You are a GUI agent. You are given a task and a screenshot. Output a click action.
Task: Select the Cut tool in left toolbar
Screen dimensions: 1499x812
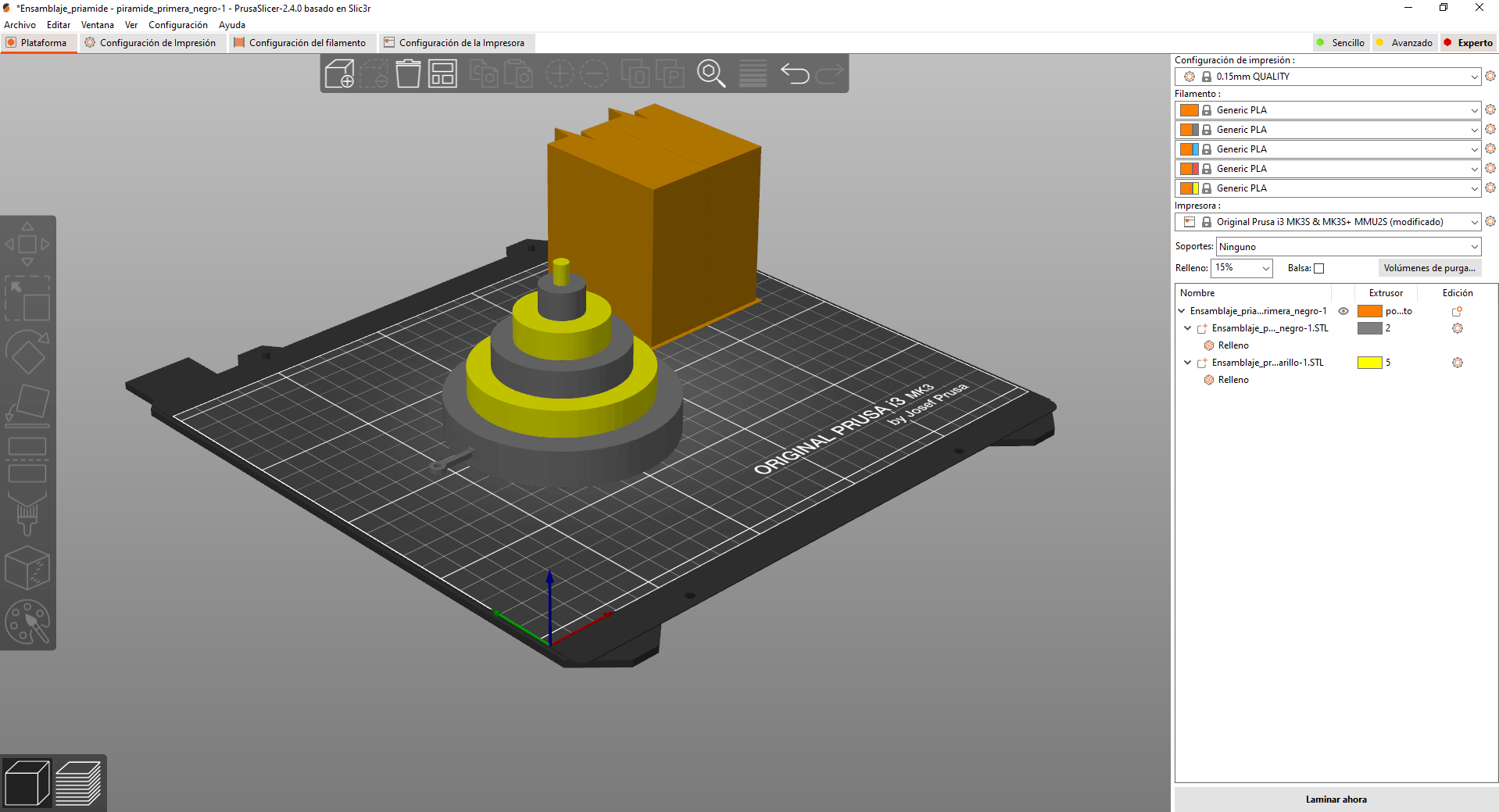[x=27, y=460]
